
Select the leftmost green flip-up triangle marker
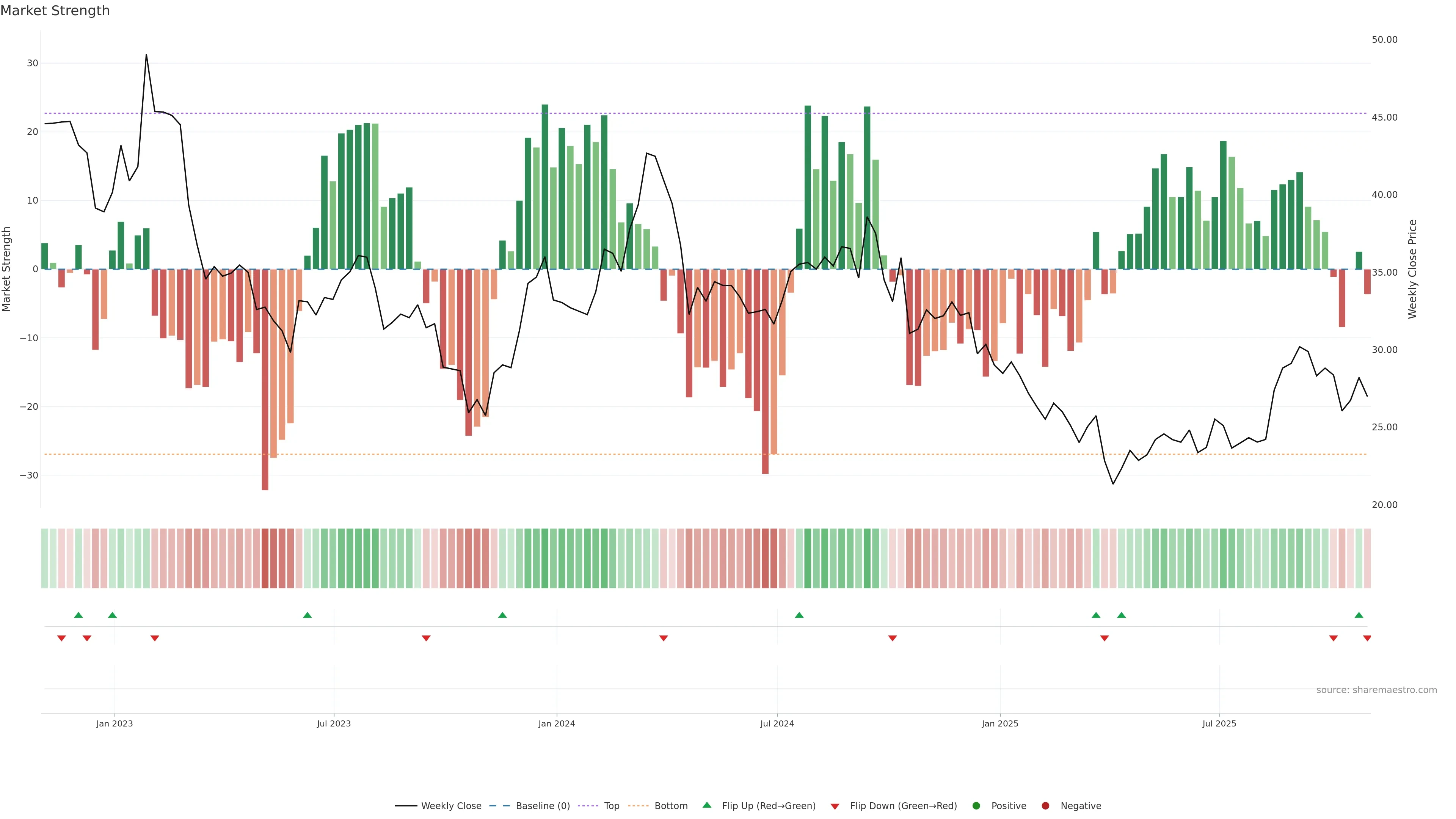(x=78, y=615)
